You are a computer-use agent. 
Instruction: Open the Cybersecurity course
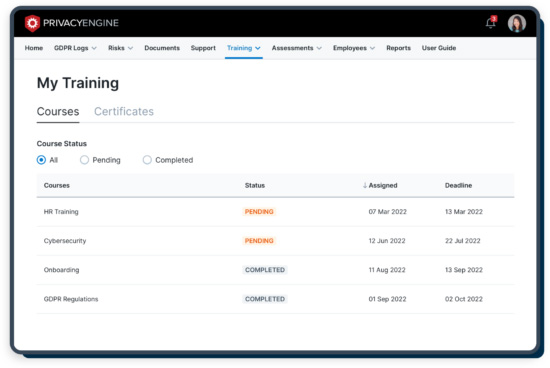click(x=65, y=241)
